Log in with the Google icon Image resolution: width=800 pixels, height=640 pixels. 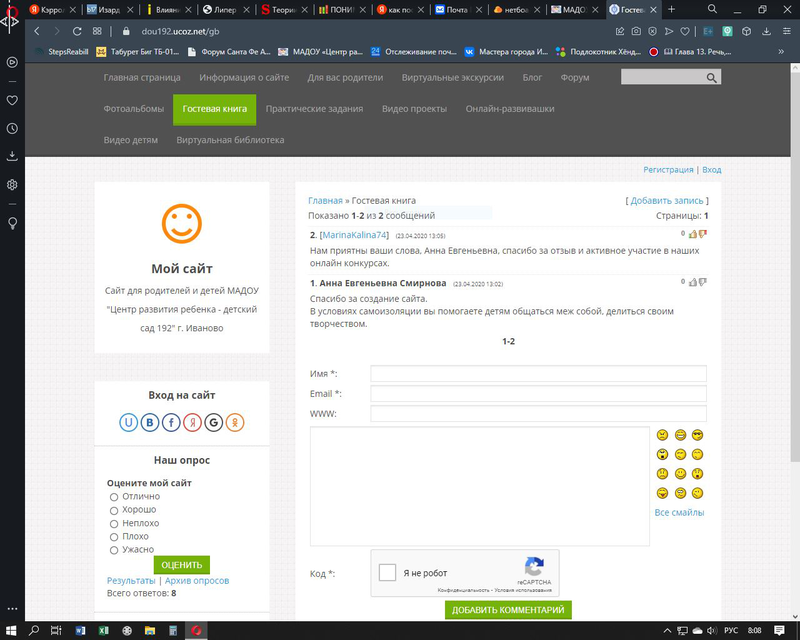(214, 422)
